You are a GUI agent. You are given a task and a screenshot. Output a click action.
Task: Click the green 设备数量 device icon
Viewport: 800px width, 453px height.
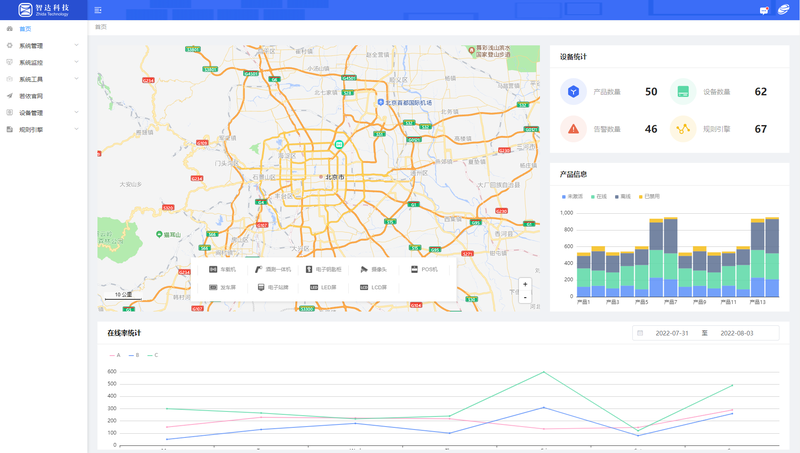point(683,92)
